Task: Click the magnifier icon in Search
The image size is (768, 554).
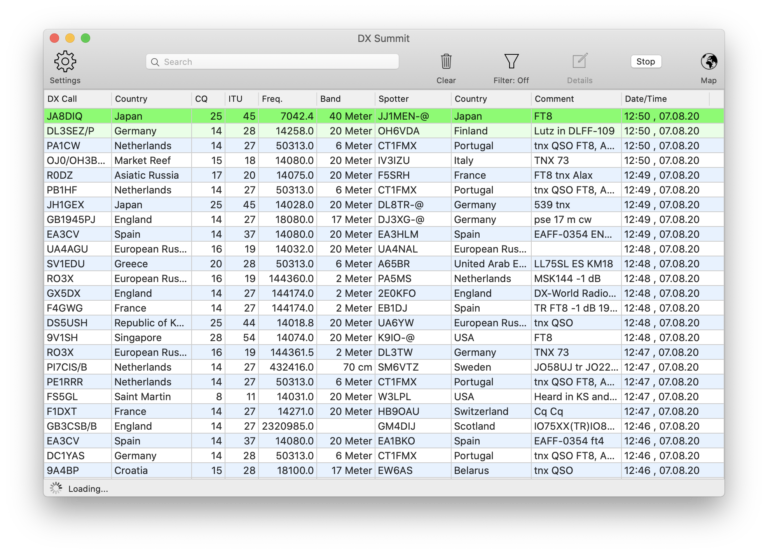Action: pyautogui.click(x=155, y=62)
